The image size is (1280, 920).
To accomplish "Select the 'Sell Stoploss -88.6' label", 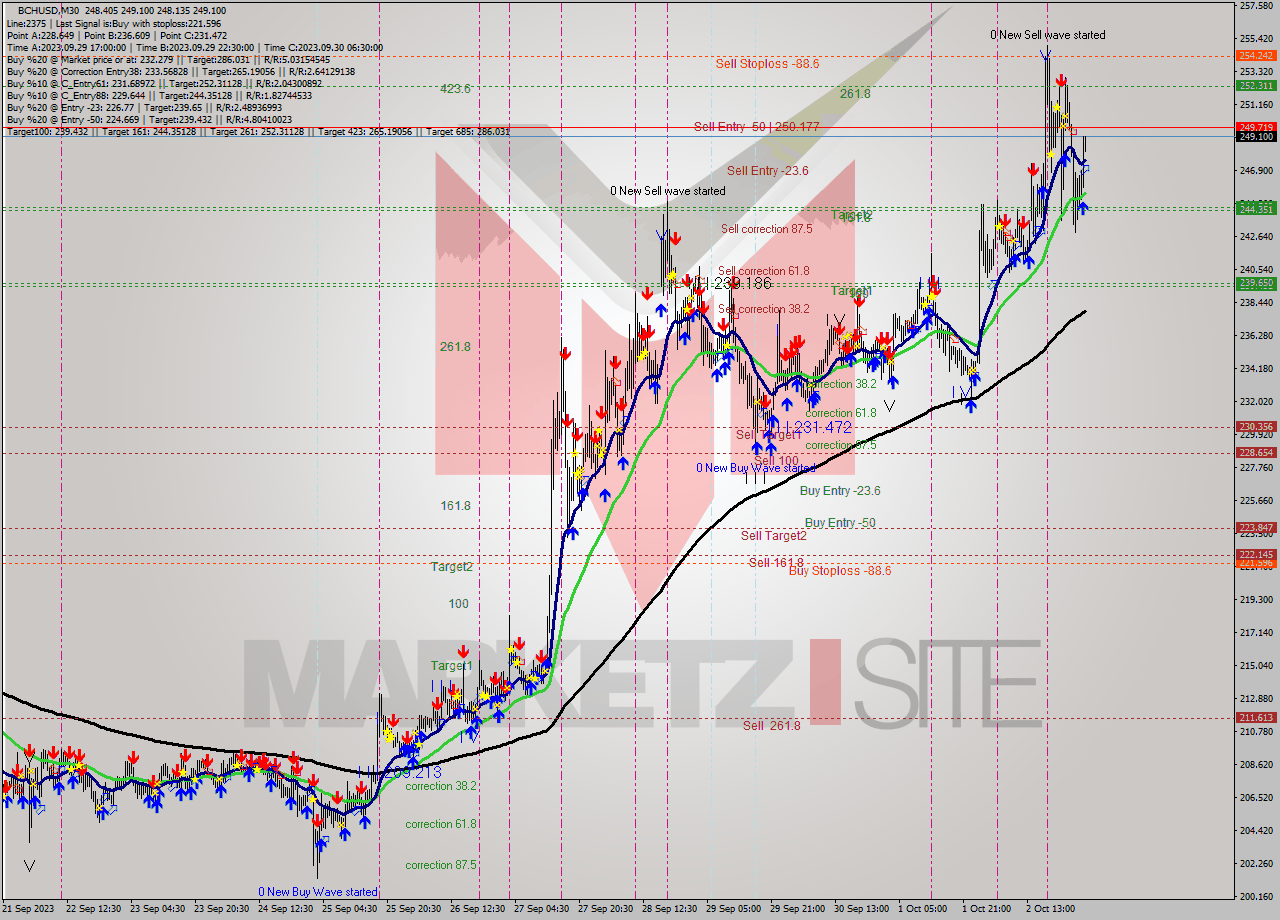I will pyautogui.click(x=767, y=63).
